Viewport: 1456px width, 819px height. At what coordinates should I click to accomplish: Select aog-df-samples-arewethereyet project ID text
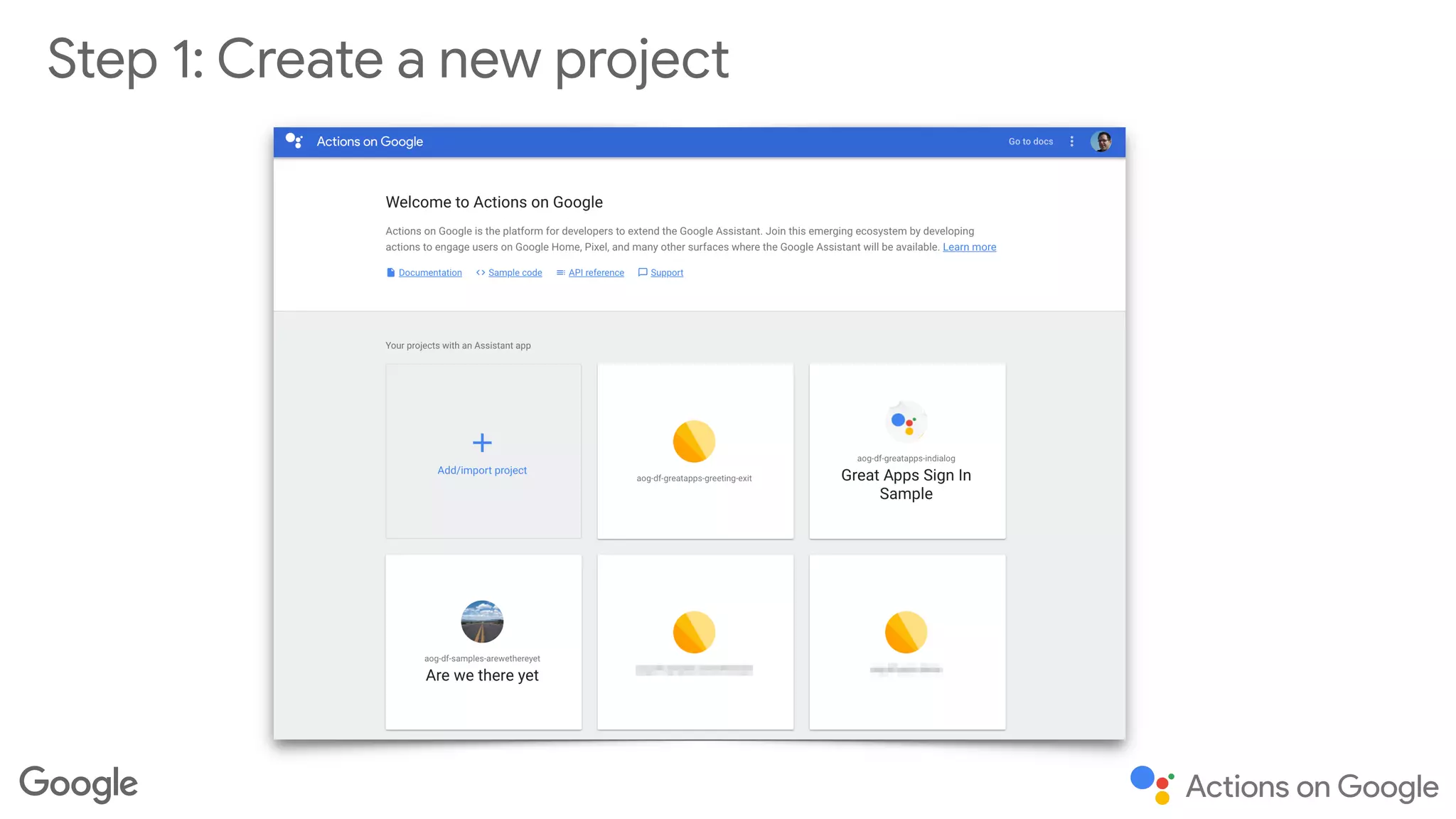[x=482, y=658]
